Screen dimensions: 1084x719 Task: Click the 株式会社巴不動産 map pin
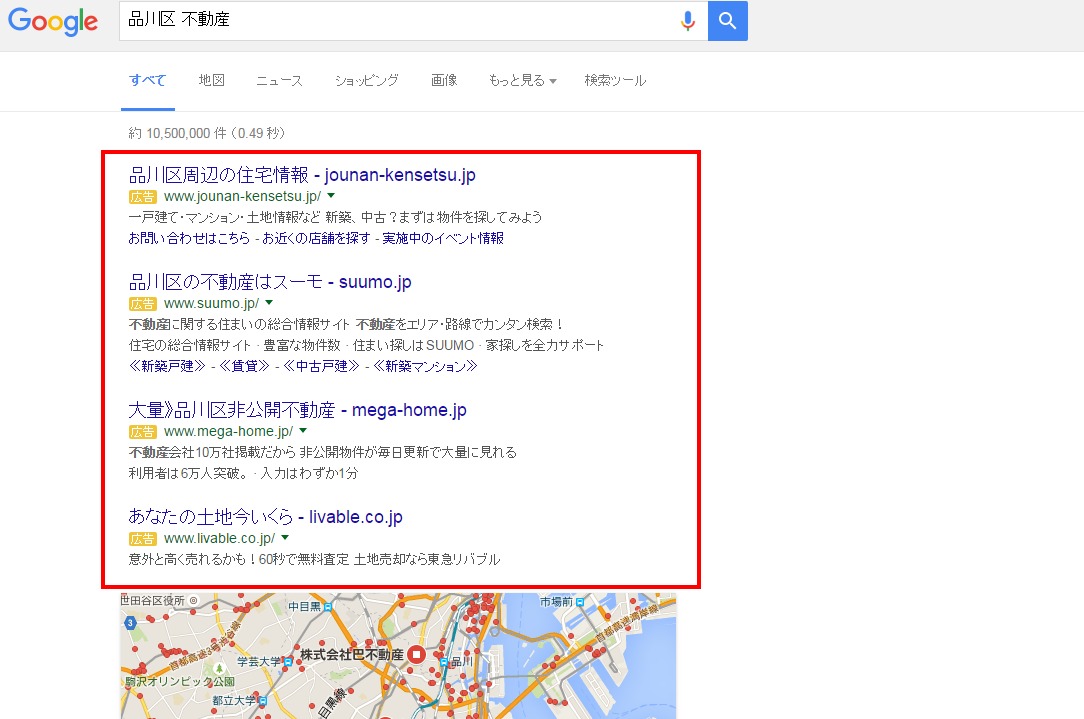[x=416, y=653]
